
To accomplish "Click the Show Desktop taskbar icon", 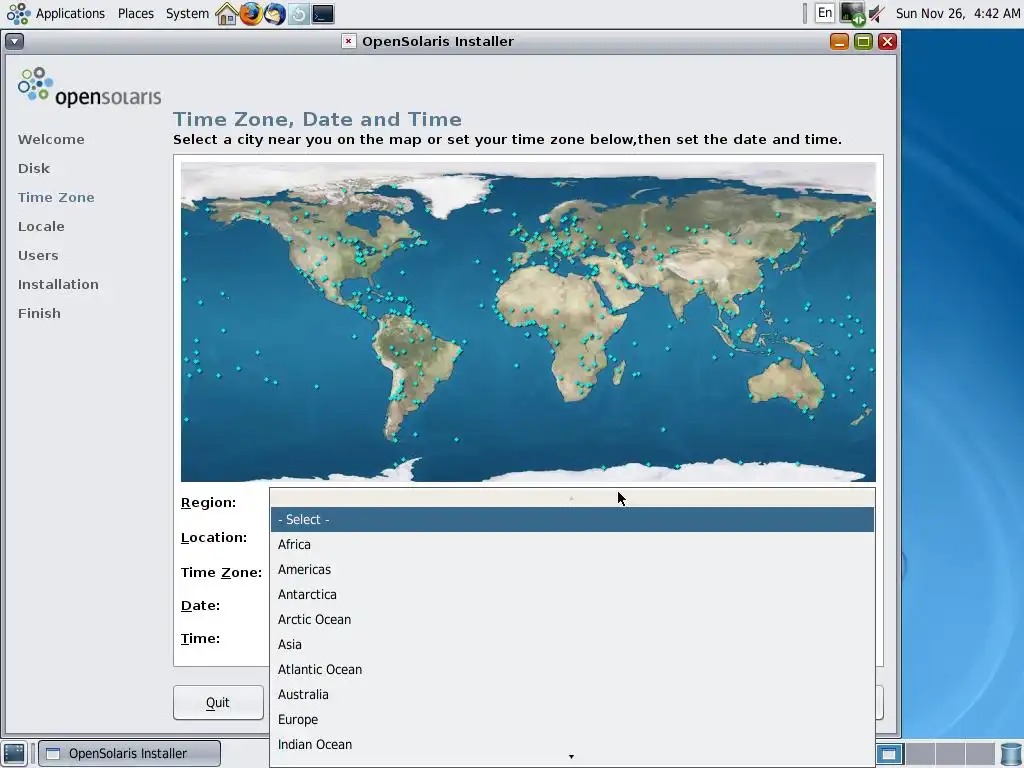I will [14, 754].
